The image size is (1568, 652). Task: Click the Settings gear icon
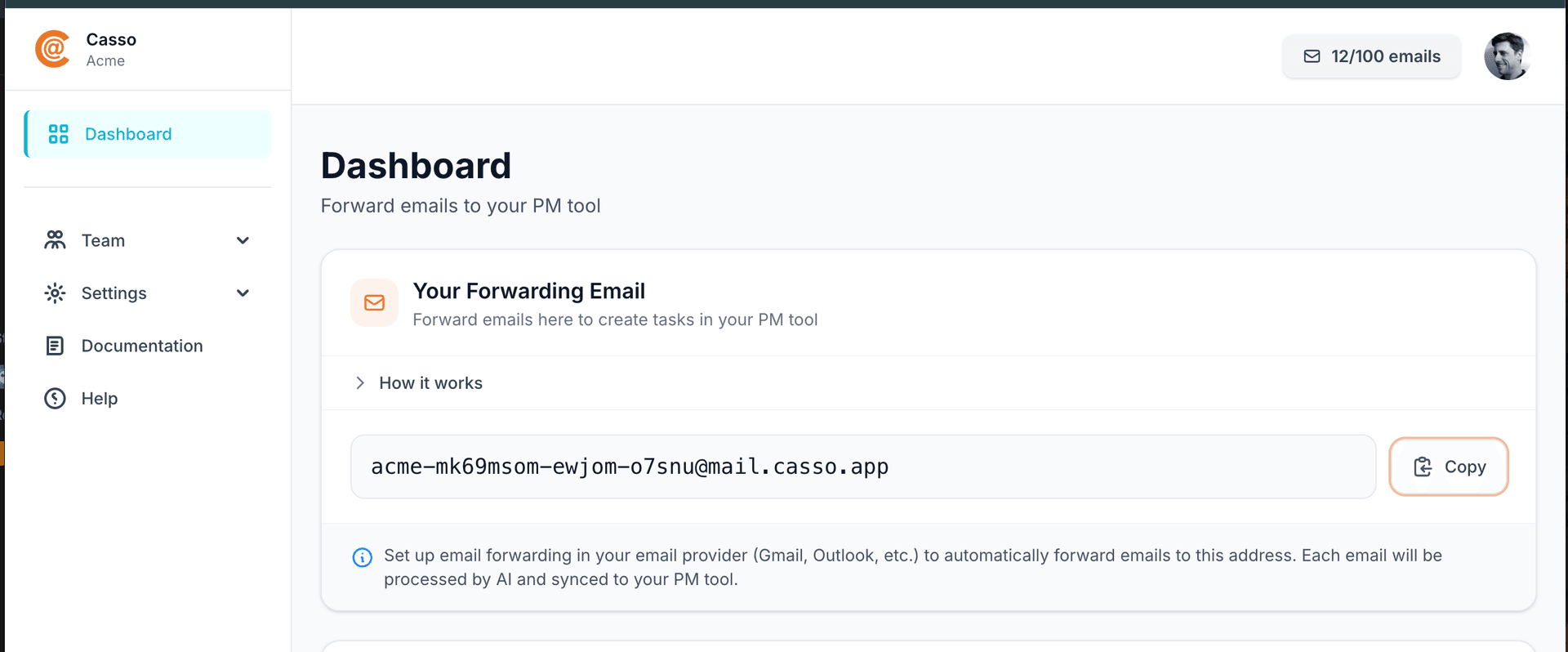[55, 293]
